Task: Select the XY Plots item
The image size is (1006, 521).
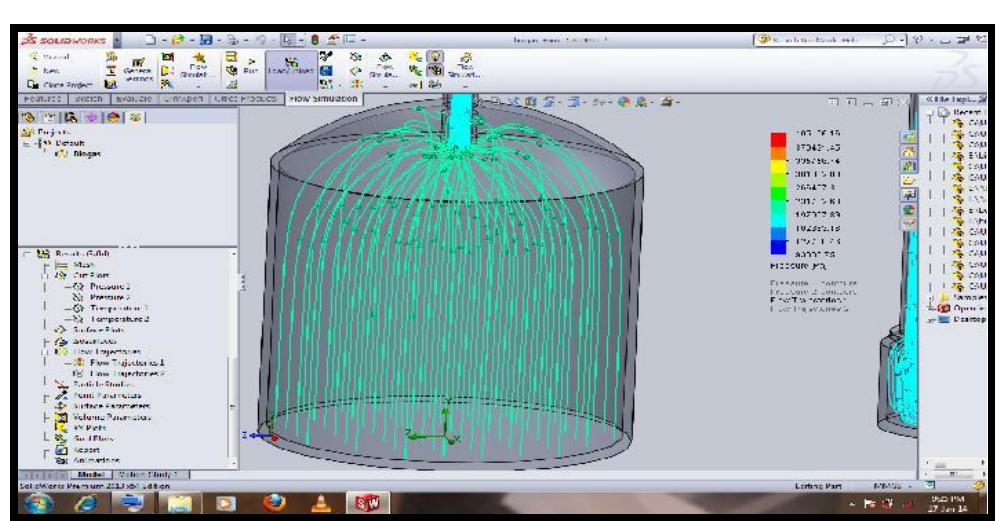Action: tap(79, 427)
